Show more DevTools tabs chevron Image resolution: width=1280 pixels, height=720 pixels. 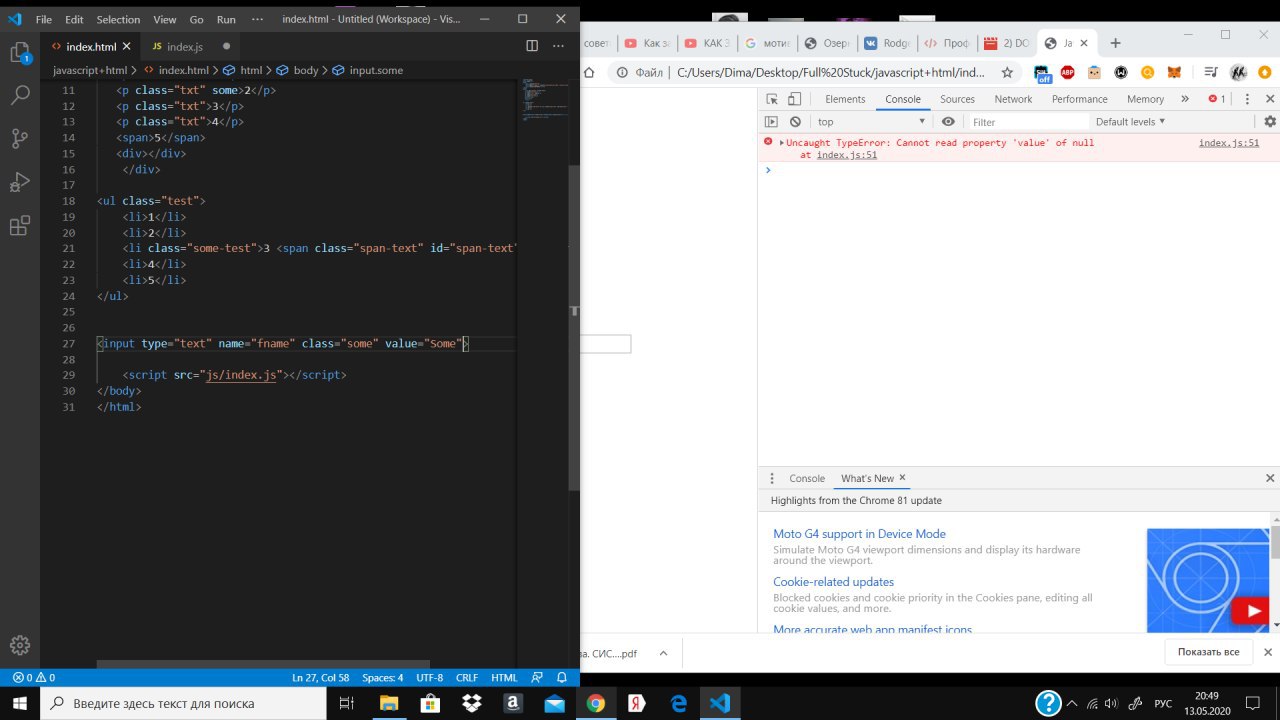[1185, 99]
